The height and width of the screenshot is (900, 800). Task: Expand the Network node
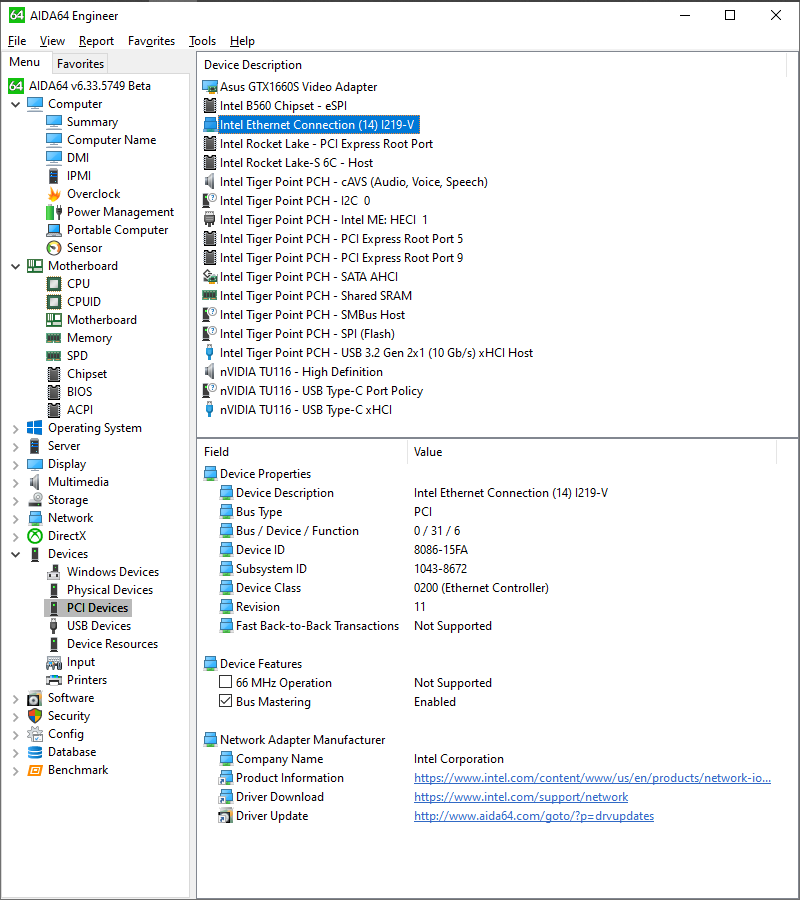16,519
